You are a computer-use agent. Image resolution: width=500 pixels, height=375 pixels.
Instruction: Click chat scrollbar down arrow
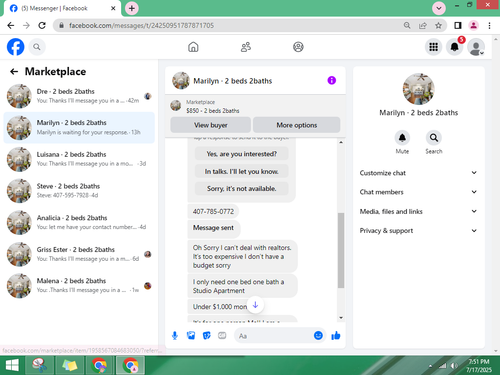341,318
